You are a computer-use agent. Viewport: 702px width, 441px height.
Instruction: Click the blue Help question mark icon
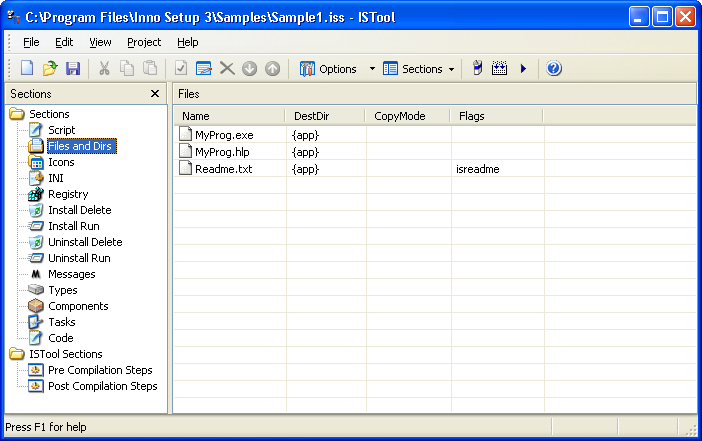554,69
